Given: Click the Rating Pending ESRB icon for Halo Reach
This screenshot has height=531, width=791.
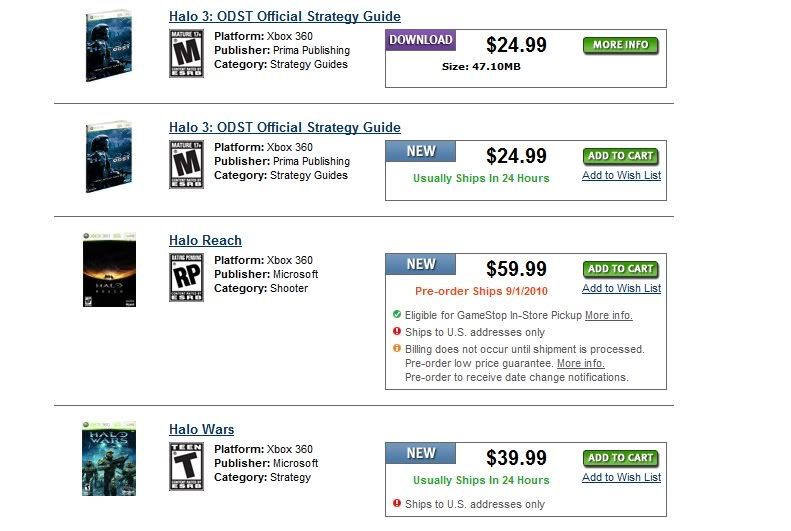Looking at the screenshot, I should (x=186, y=277).
